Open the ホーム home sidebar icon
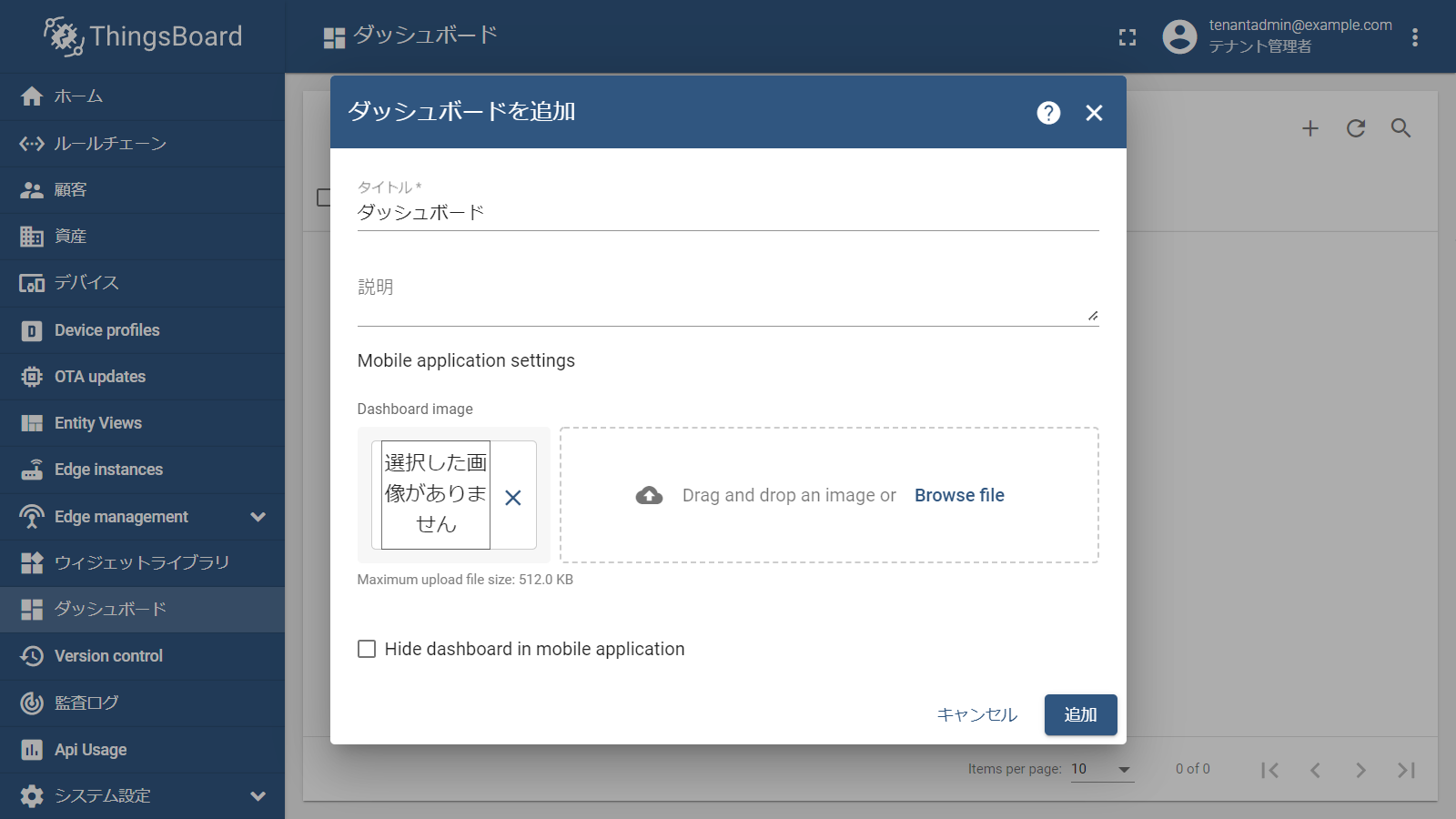Screen dimensions: 1456x819 pyautogui.click(x=32, y=96)
